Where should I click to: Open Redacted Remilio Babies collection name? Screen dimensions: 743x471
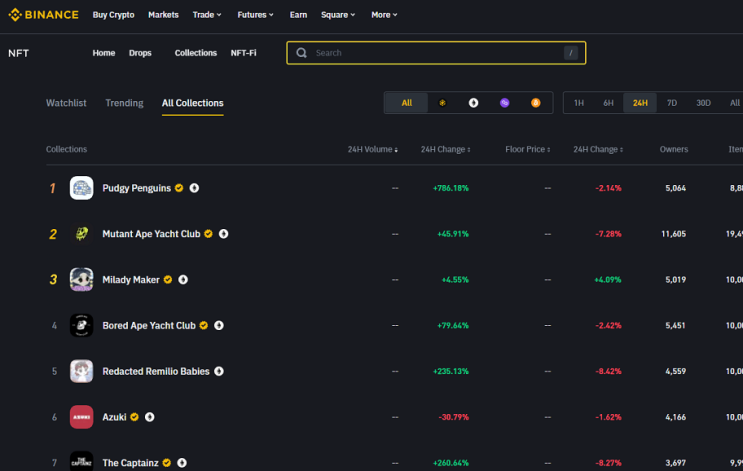(x=156, y=371)
